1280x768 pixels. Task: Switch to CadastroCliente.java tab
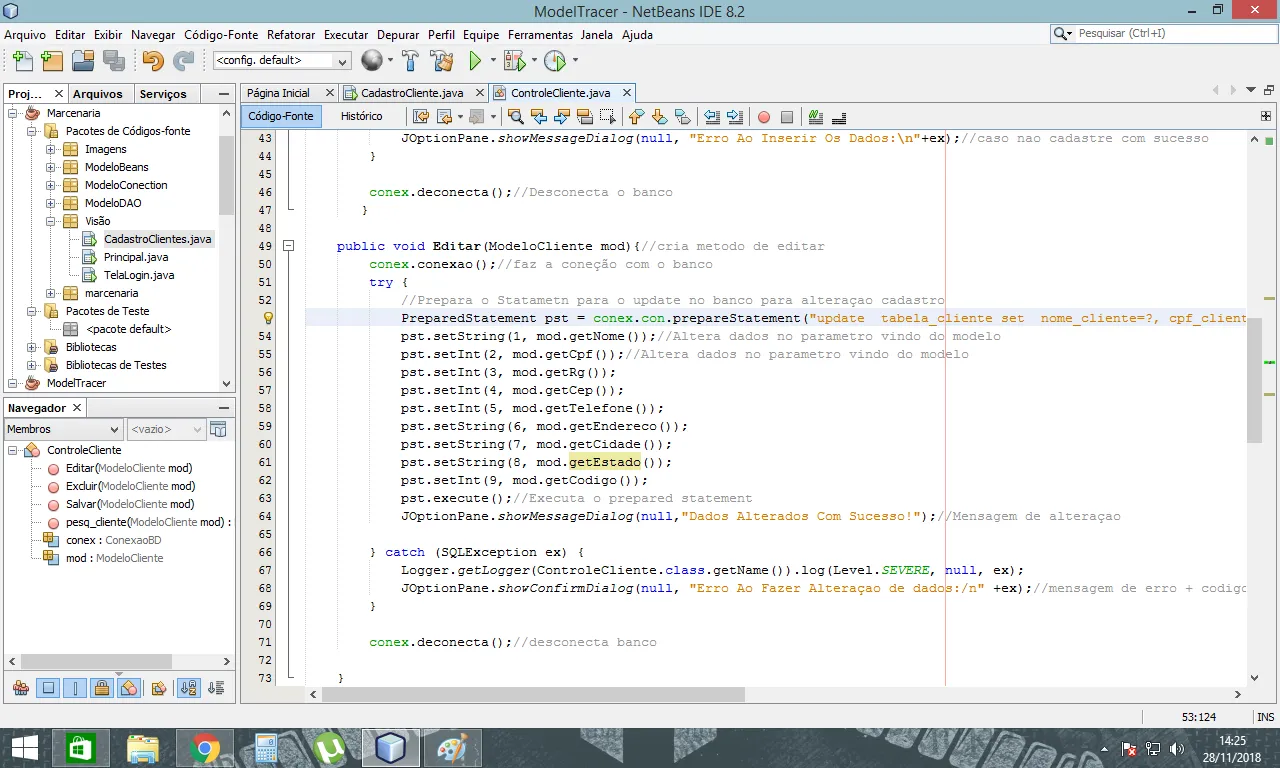click(410, 93)
